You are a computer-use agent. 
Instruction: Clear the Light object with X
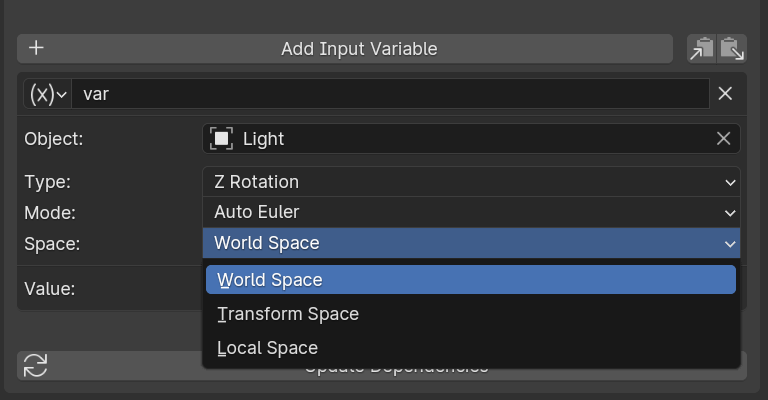[x=723, y=139]
